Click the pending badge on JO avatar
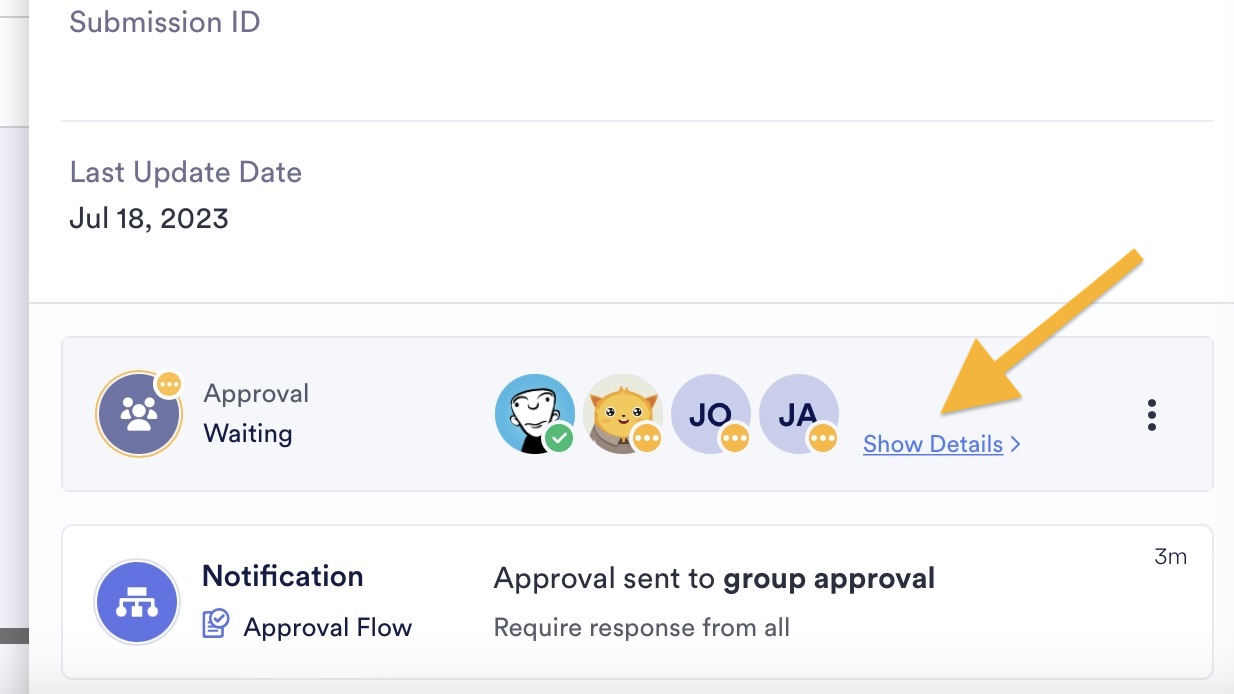Image resolution: width=1234 pixels, height=694 pixels. (735, 438)
